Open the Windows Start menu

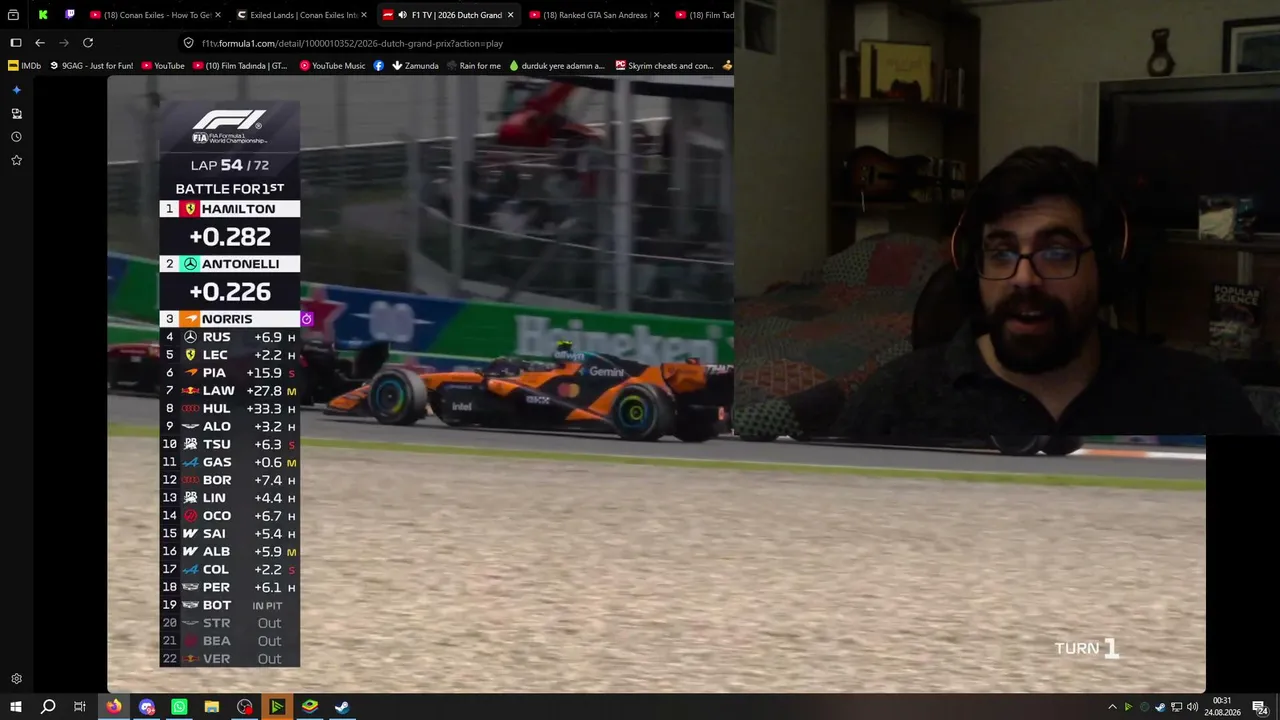[16, 707]
